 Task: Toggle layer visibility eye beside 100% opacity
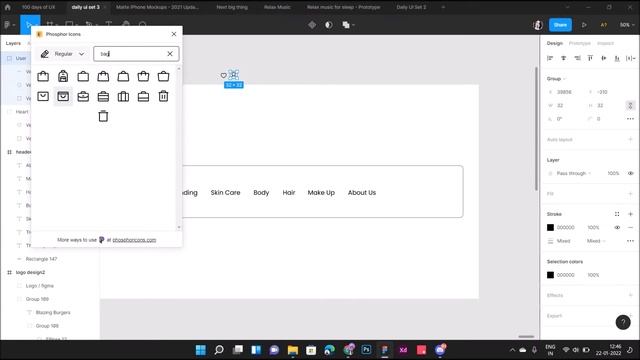pos(630,173)
